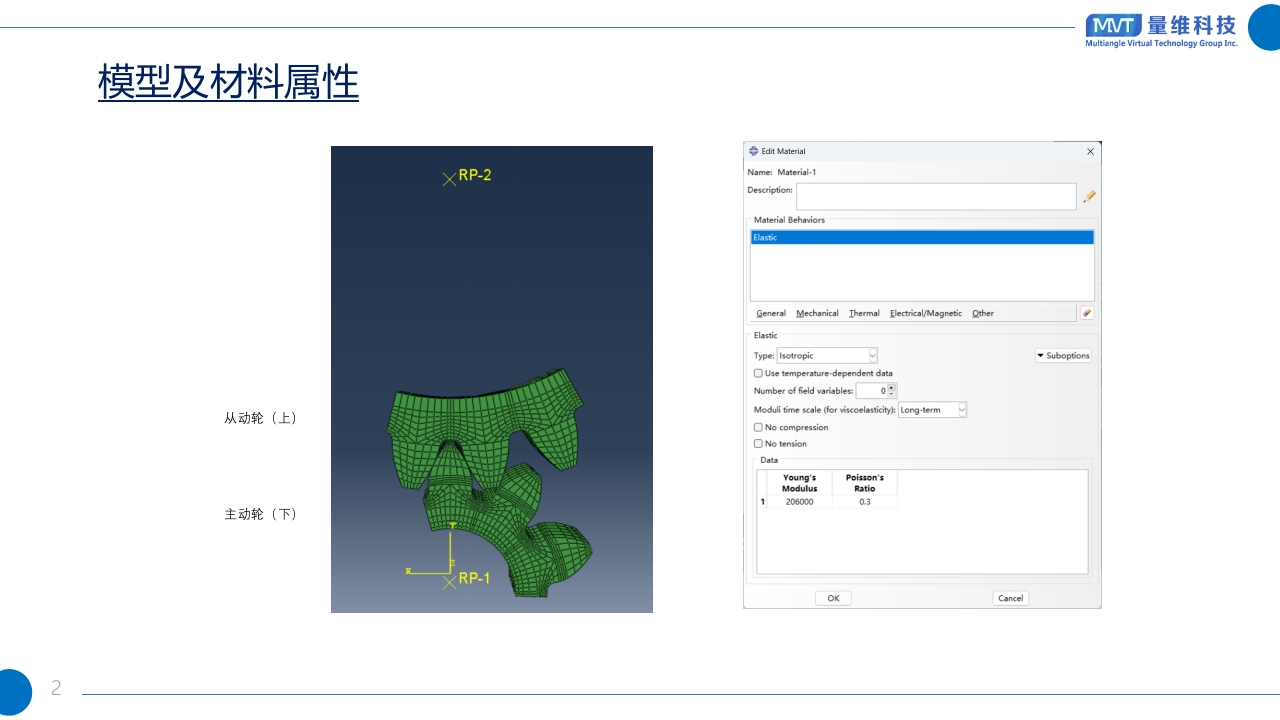Open the Thermal menu

864,313
